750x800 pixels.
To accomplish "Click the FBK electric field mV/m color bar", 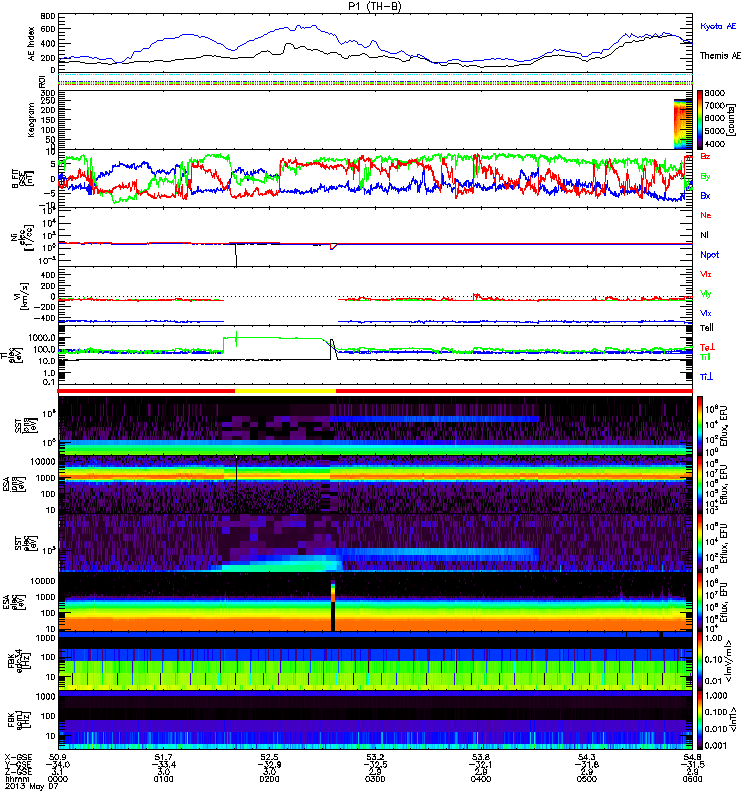I will click(x=700, y=661).
